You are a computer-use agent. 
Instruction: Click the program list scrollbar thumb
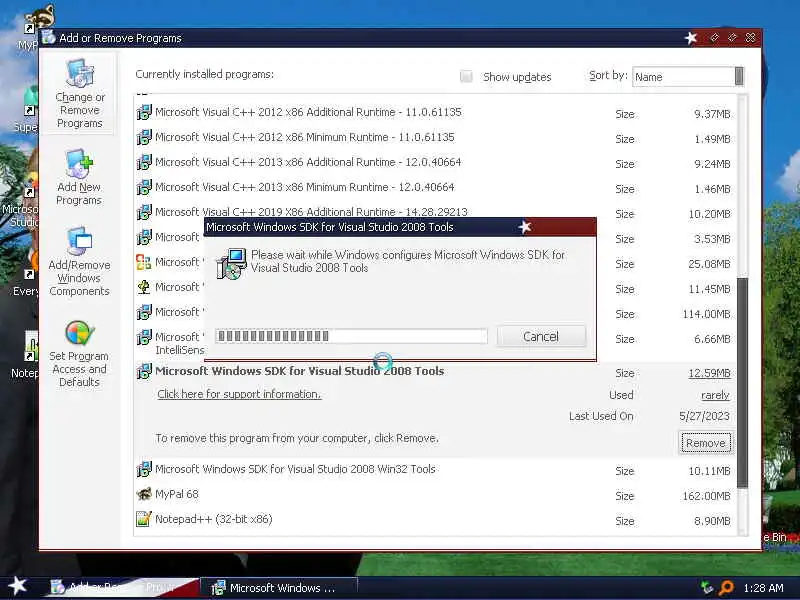(x=742, y=382)
